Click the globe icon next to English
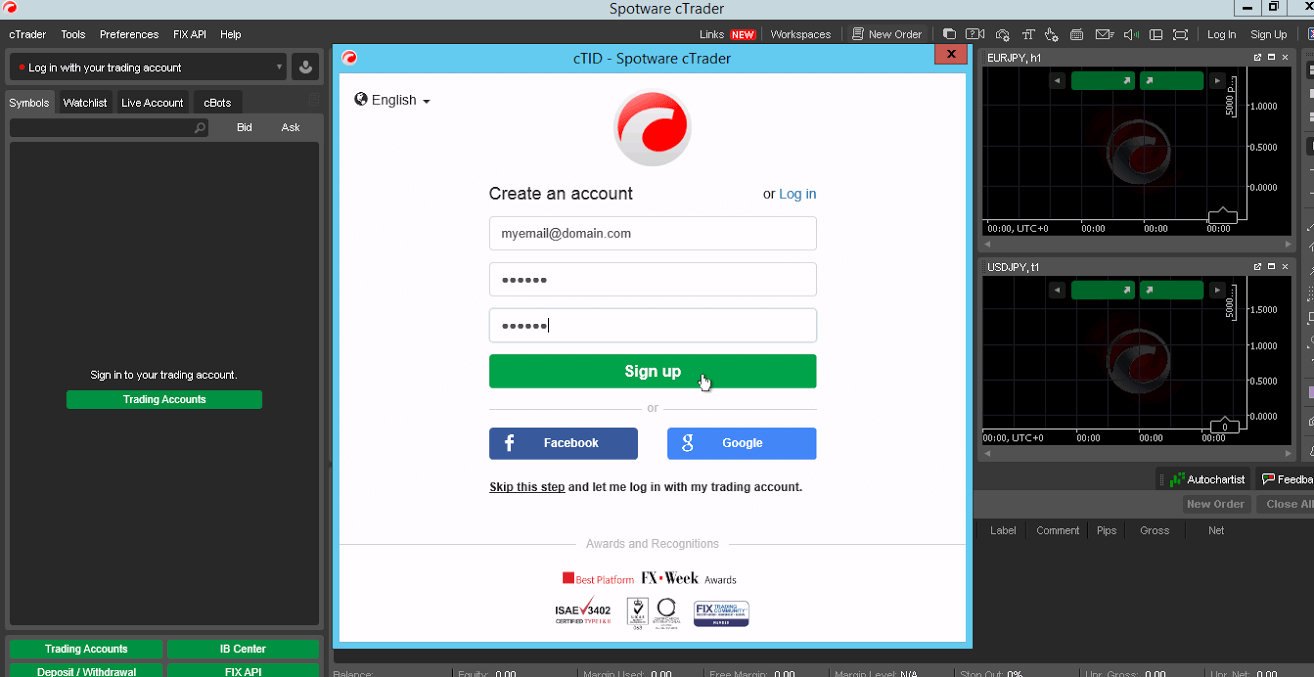The image size is (1314, 677). pos(361,100)
